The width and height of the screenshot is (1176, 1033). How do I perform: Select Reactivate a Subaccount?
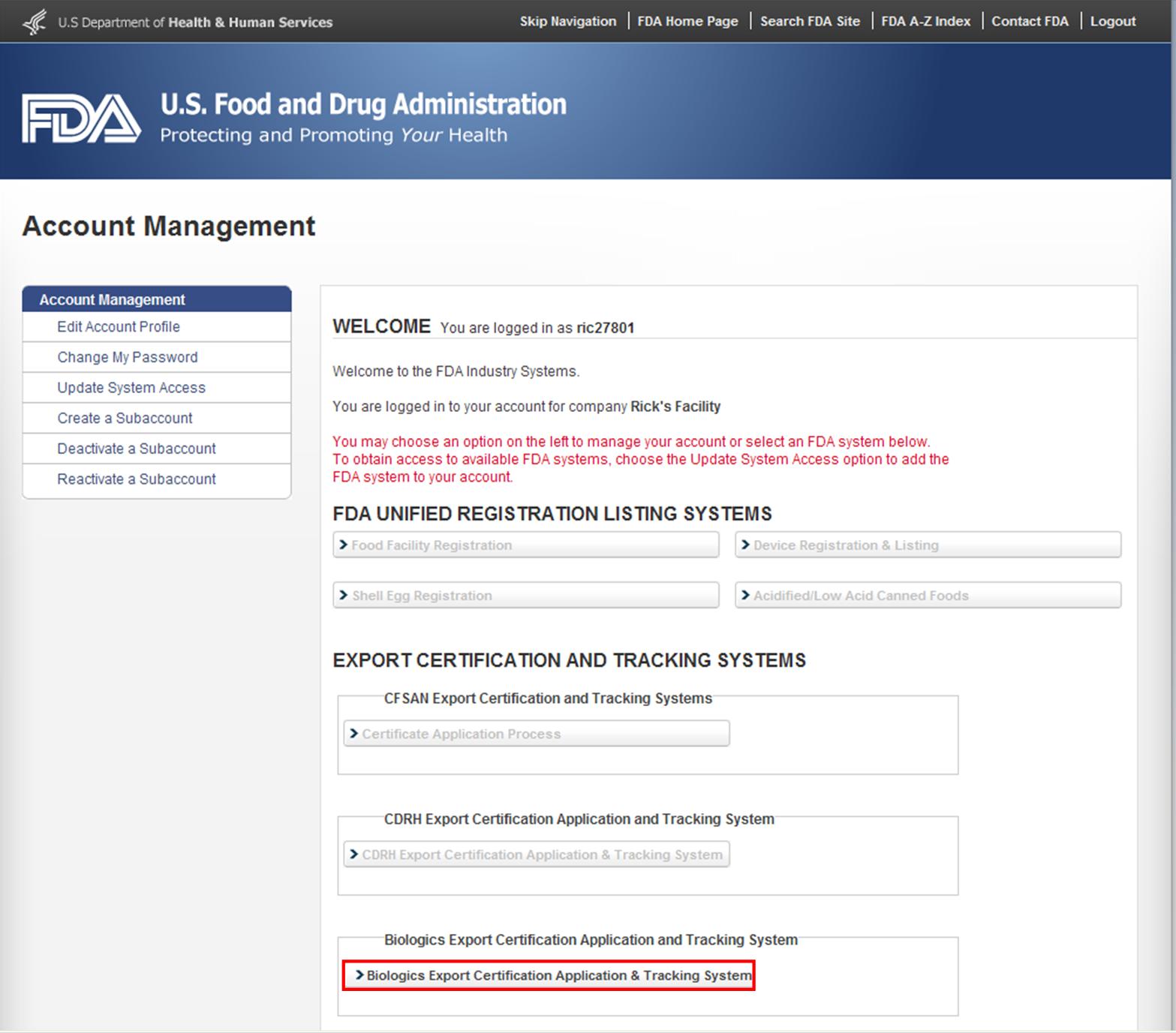[137, 479]
